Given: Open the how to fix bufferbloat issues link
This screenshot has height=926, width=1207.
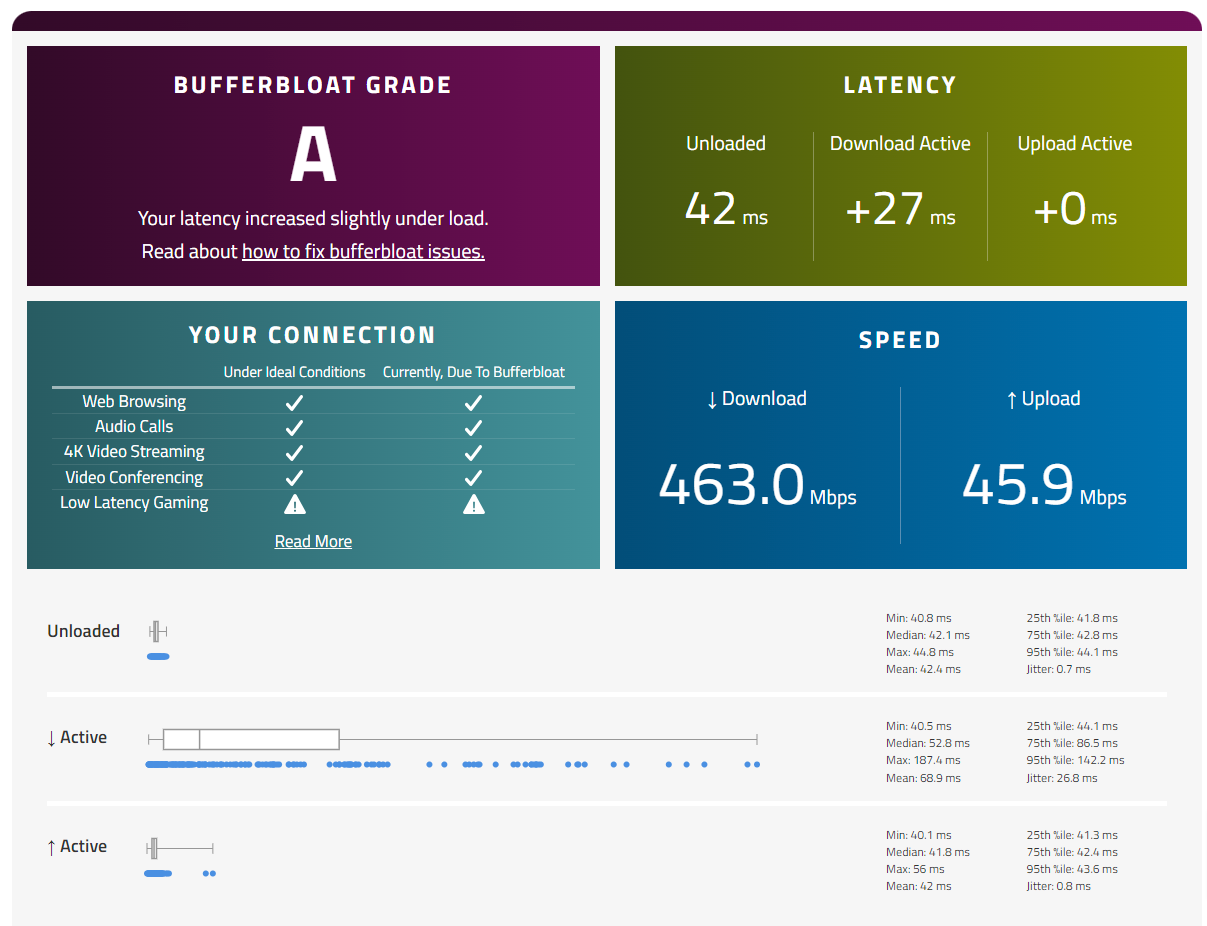Looking at the screenshot, I should (x=363, y=252).
